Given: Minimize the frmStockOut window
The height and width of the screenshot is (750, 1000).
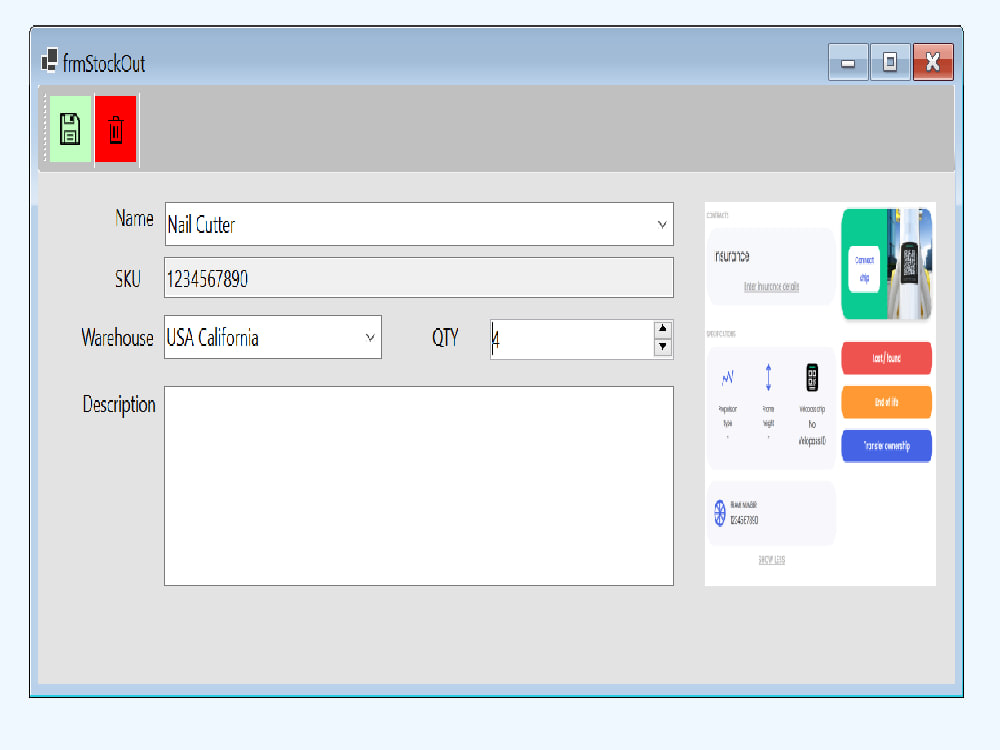Looking at the screenshot, I should pos(848,62).
